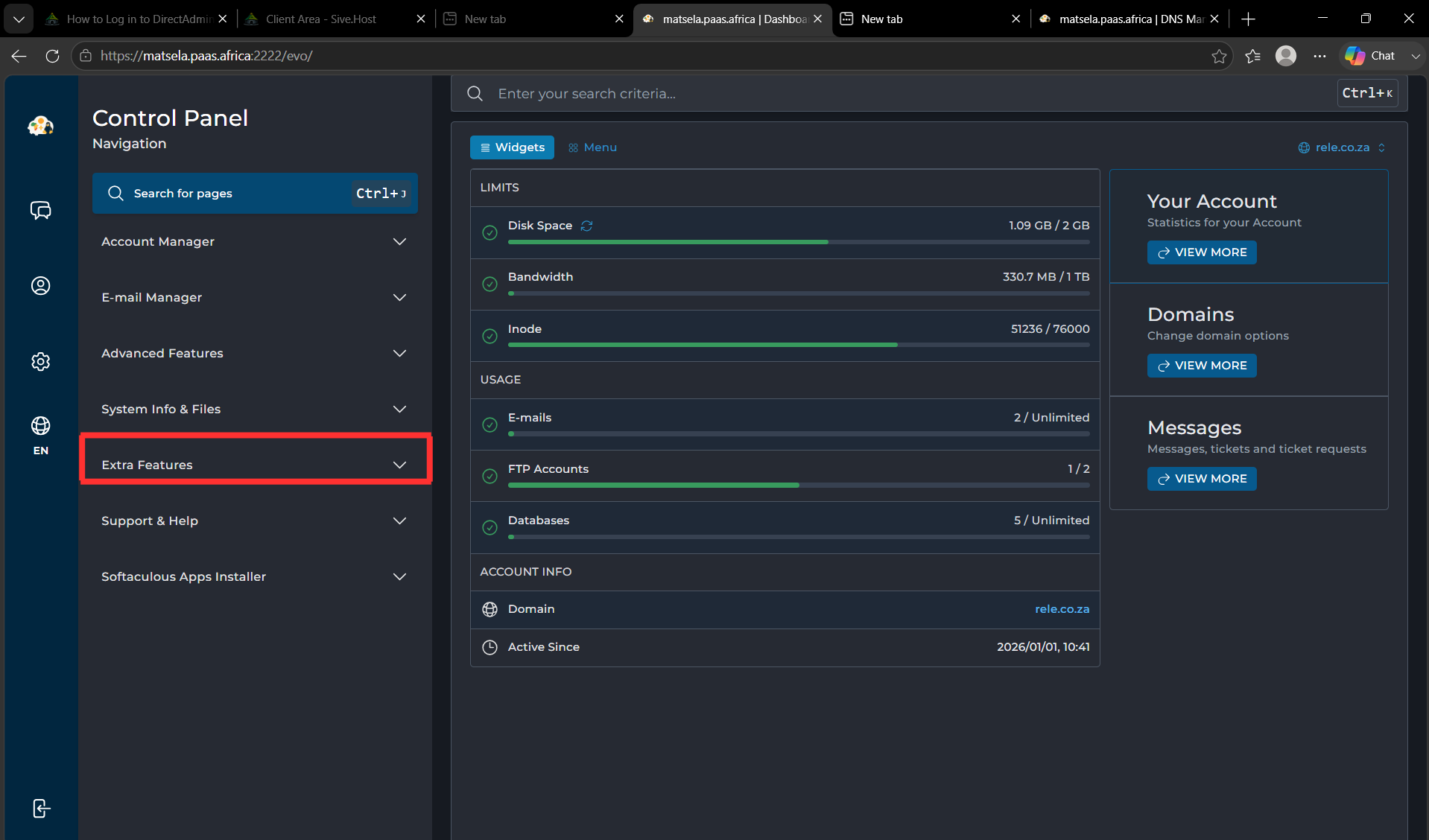Open the rele.co.za link in Account Info
Image resolution: width=1429 pixels, height=840 pixels.
pos(1062,609)
